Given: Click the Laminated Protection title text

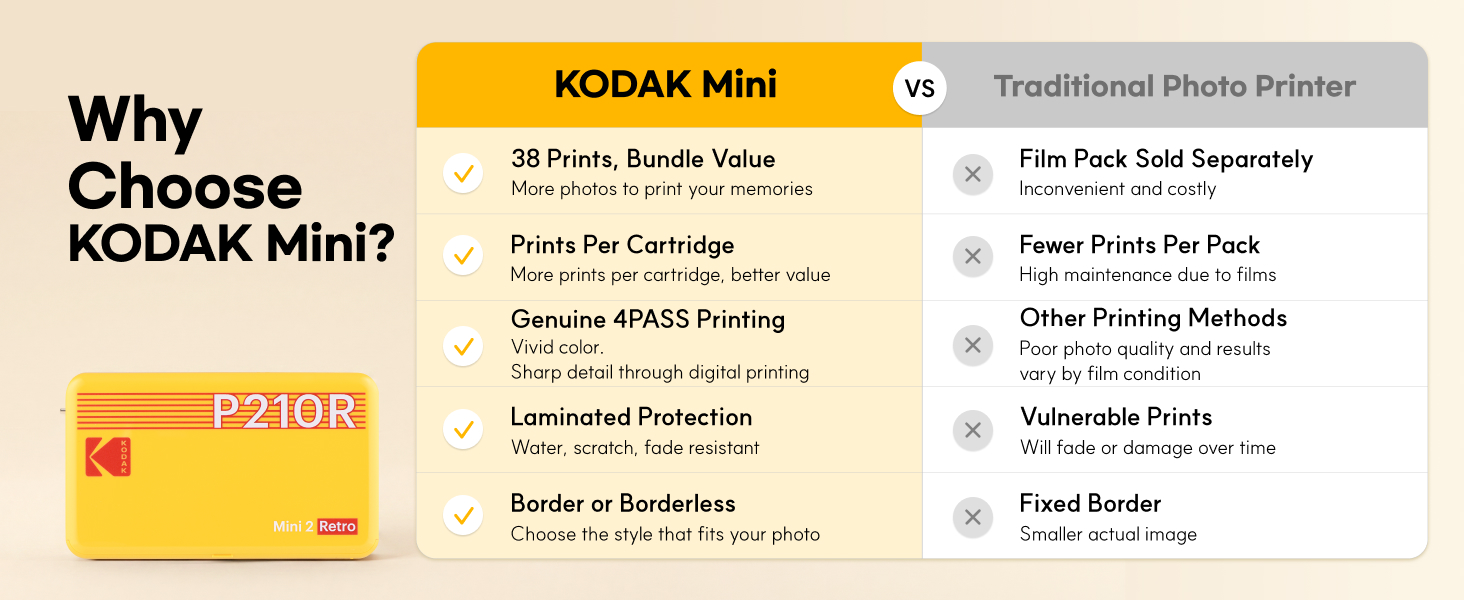Looking at the screenshot, I should click(631, 417).
